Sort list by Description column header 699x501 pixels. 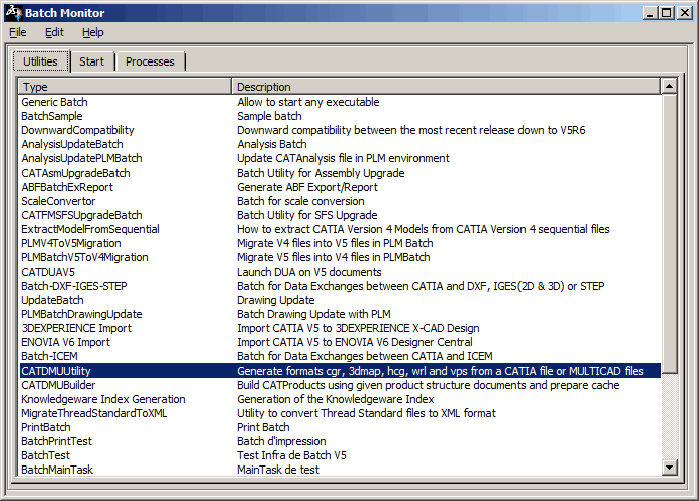[x=446, y=87]
